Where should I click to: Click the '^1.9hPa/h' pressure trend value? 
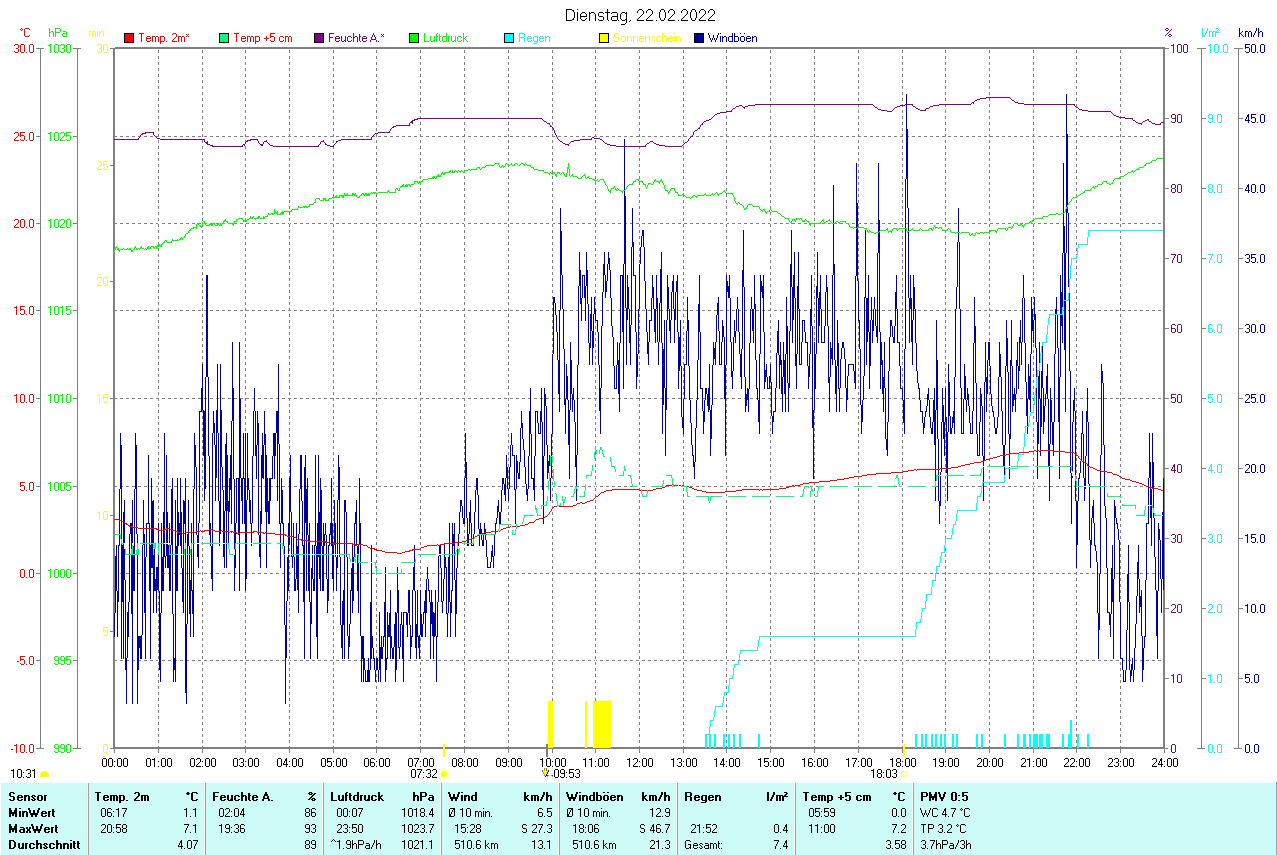tap(358, 845)
